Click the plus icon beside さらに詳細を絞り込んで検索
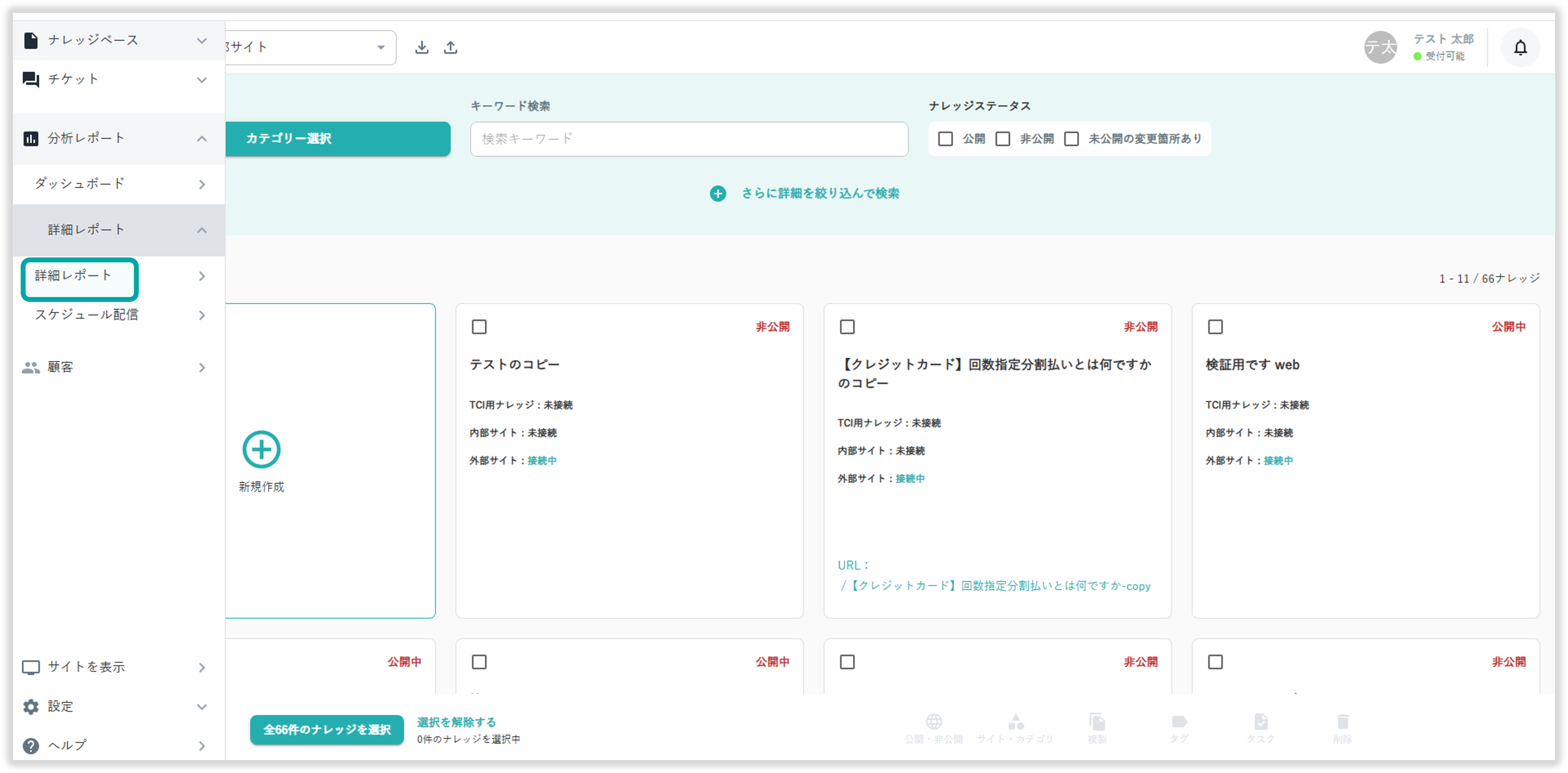 tap(718, 193)
